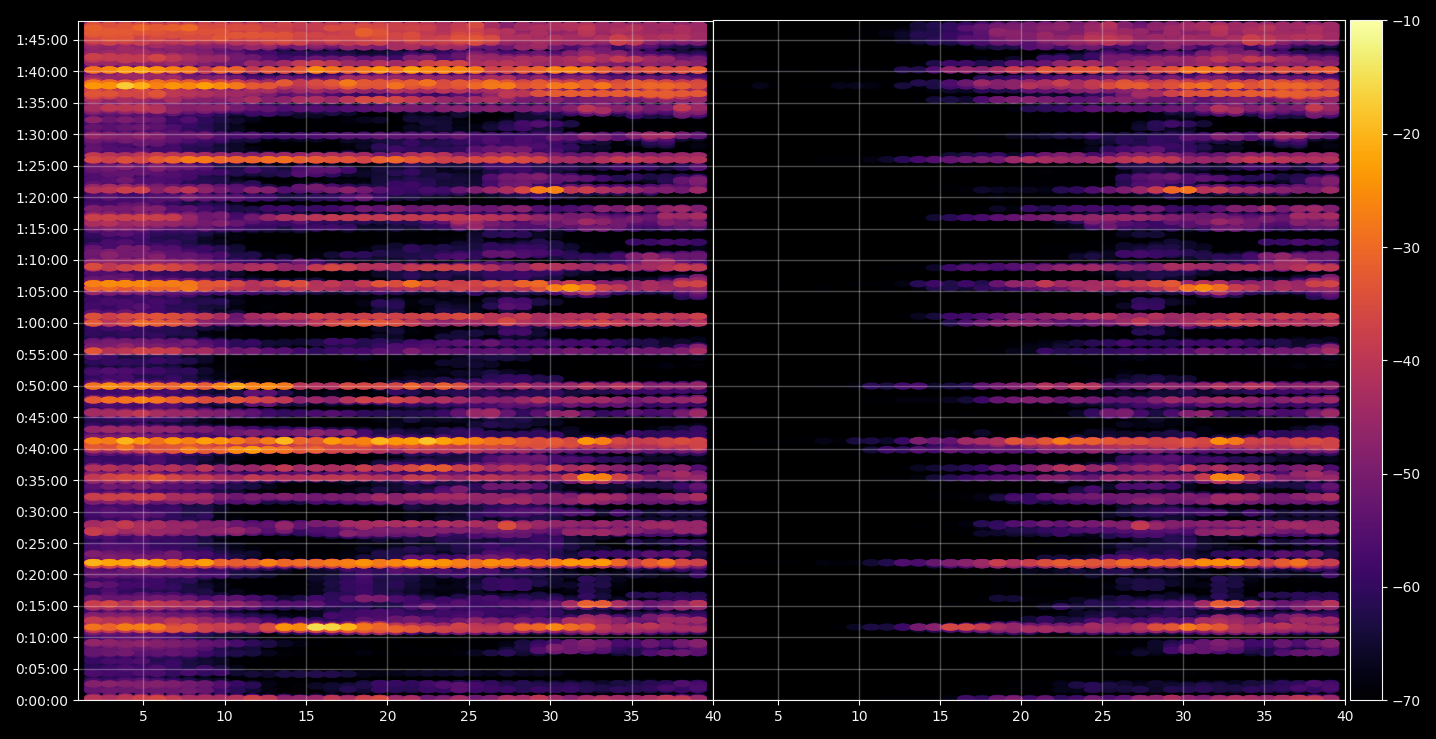This screenshot has height=739, width=1436.
Task: Click the 0:25:00 time label
Action: 42,543
